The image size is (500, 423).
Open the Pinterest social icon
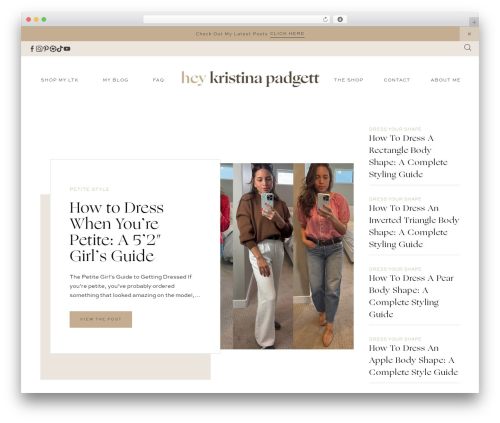tap(46, 49)
